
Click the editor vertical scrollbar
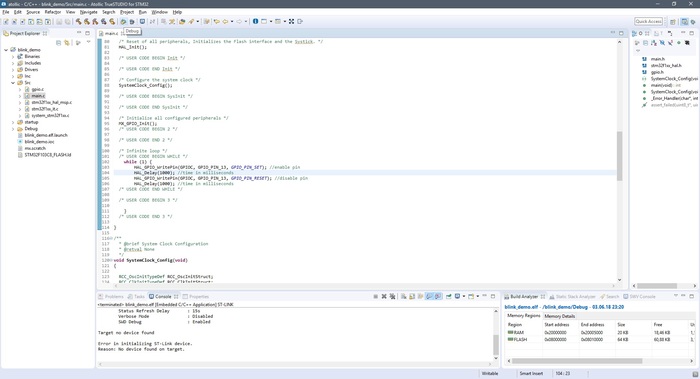coord(620,156)
